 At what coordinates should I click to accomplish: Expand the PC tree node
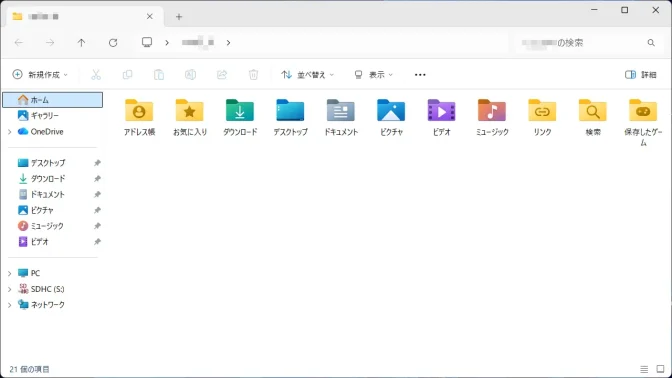(x=9, y=273)
